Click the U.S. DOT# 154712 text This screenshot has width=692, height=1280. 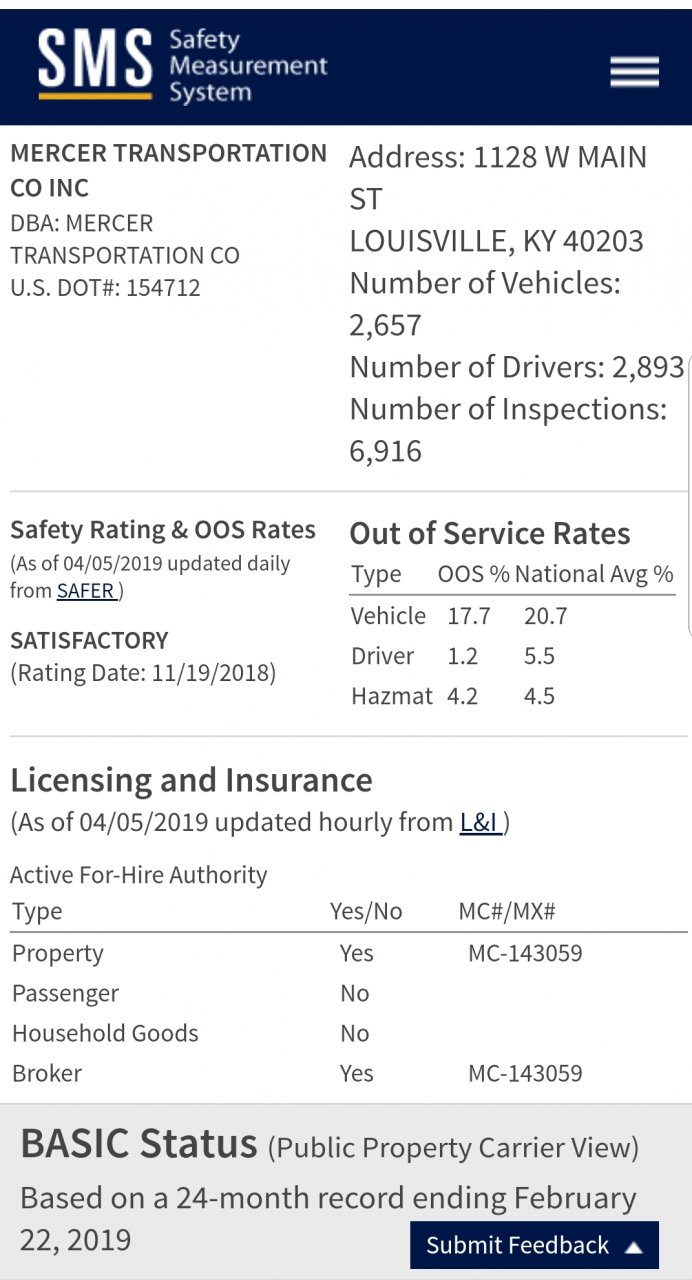click(x=105, y=288)
